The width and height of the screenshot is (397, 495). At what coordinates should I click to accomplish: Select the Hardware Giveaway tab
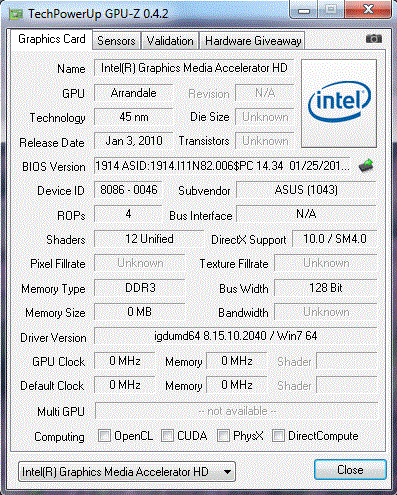(x=253, y=41)
